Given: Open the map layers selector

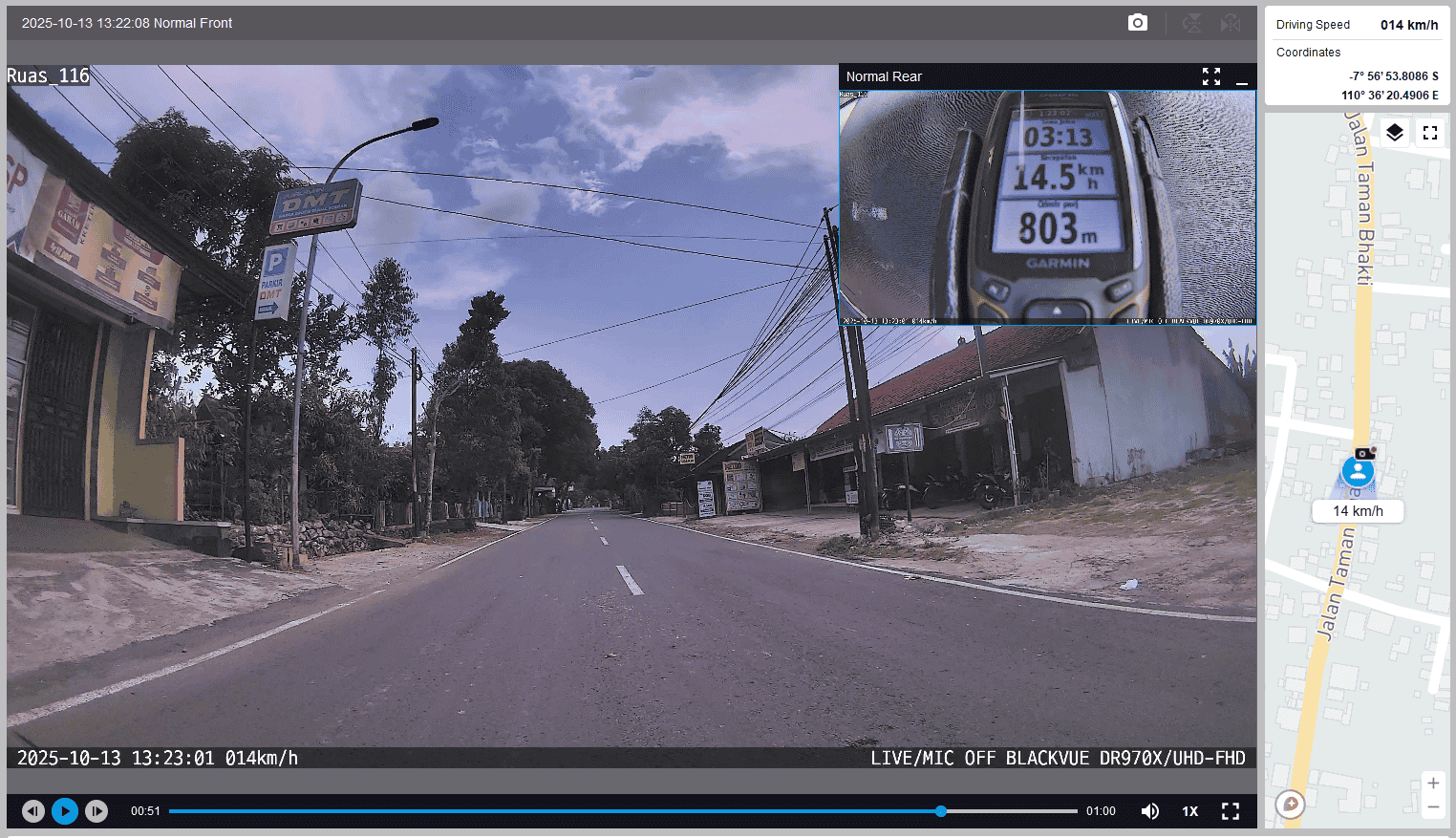Looking at the screenshot, I should 1395,133.
